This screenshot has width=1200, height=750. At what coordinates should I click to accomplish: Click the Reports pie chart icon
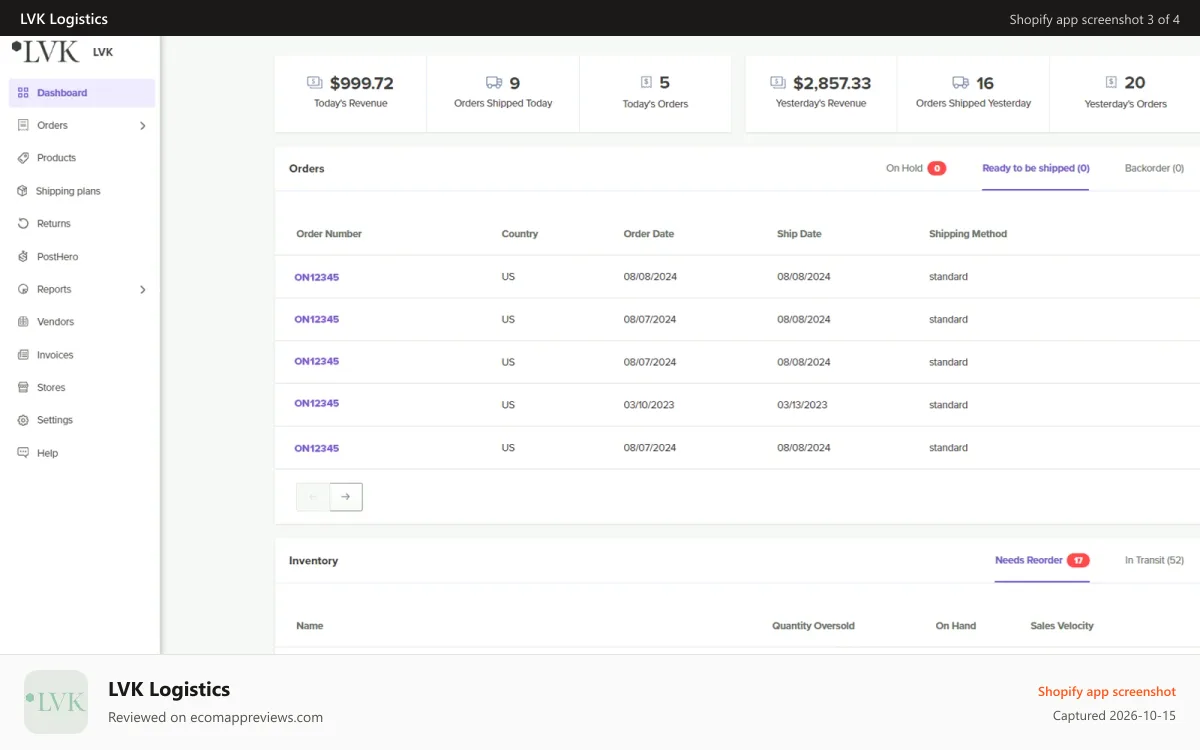tap(23, 289)
